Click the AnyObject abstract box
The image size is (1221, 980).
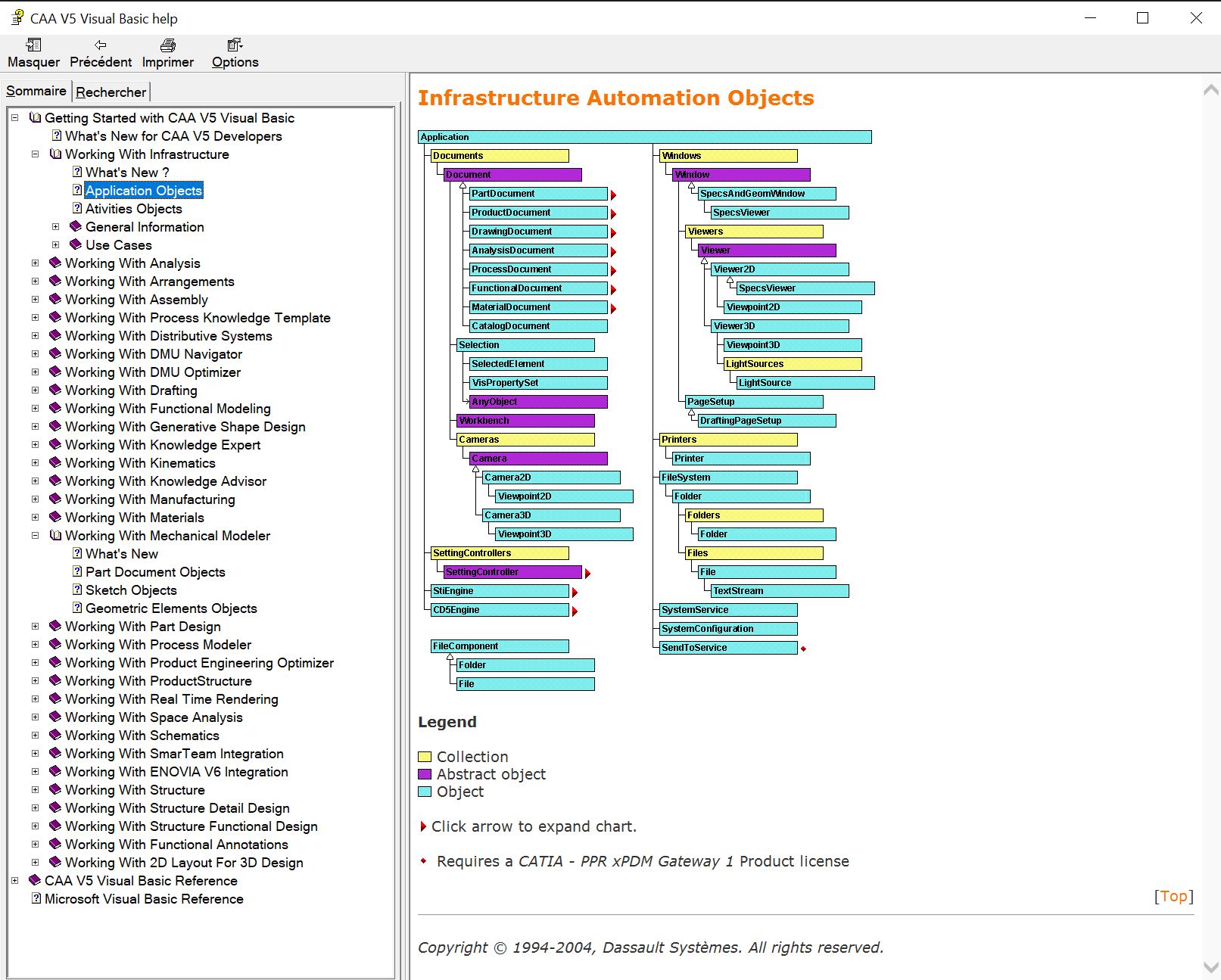pos(538,402)
